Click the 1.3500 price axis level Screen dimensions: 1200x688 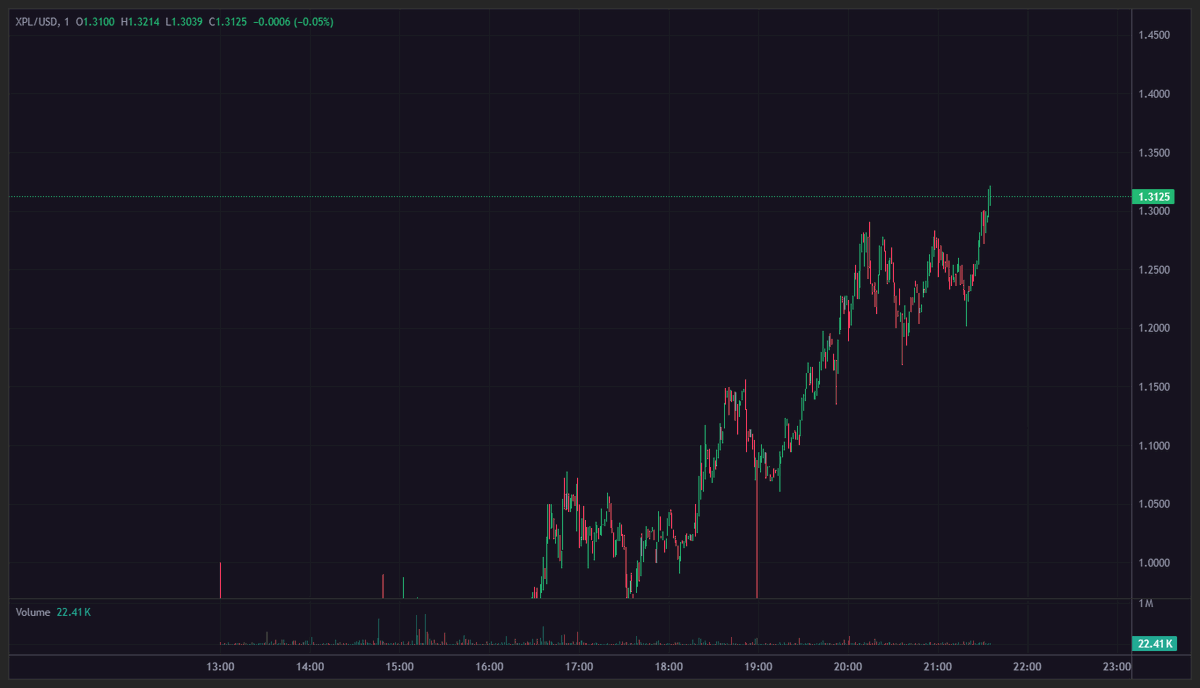pyautogui.click(x=1153, y=153)
